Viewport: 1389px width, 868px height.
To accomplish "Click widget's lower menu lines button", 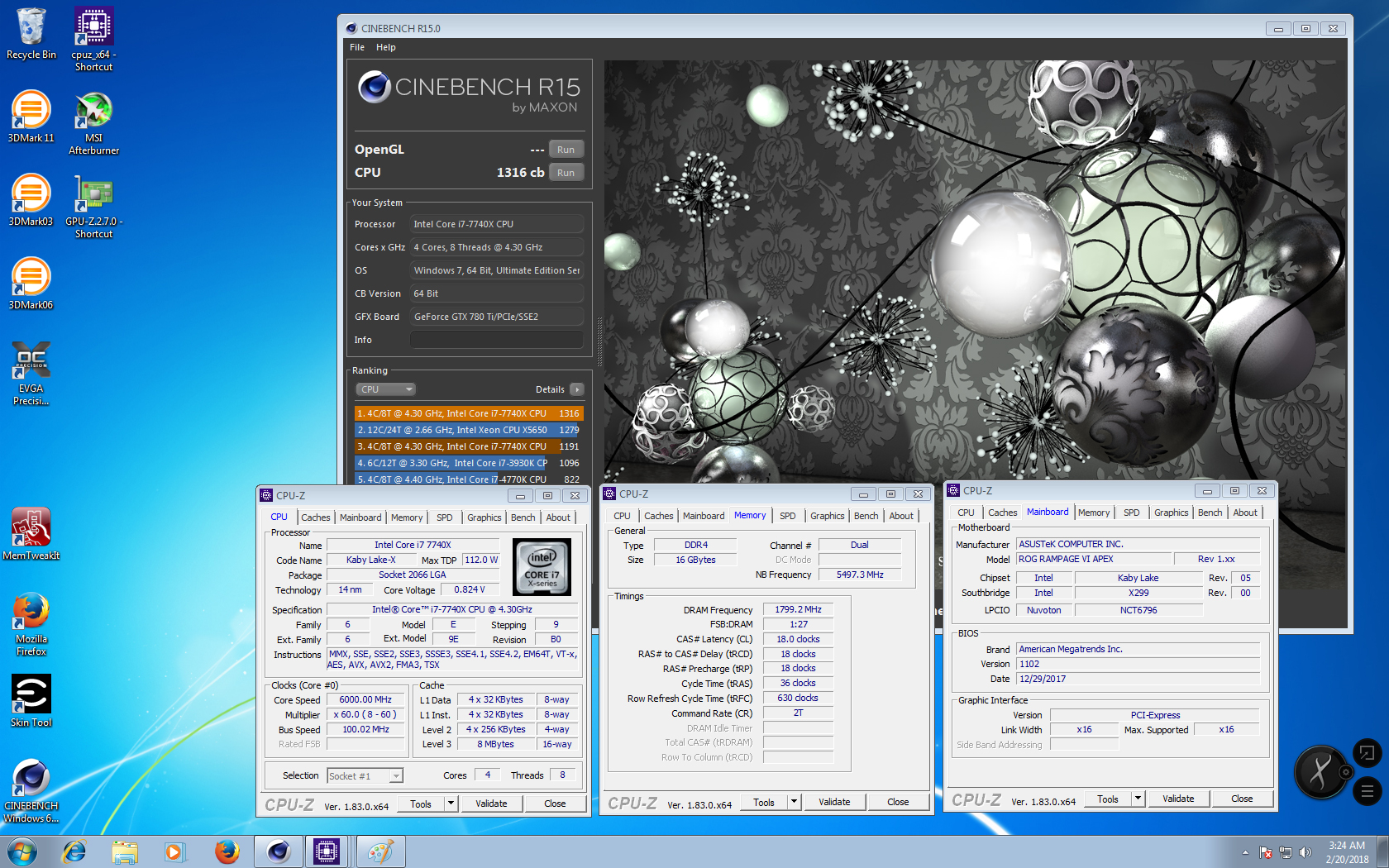I will point(1367,791).
